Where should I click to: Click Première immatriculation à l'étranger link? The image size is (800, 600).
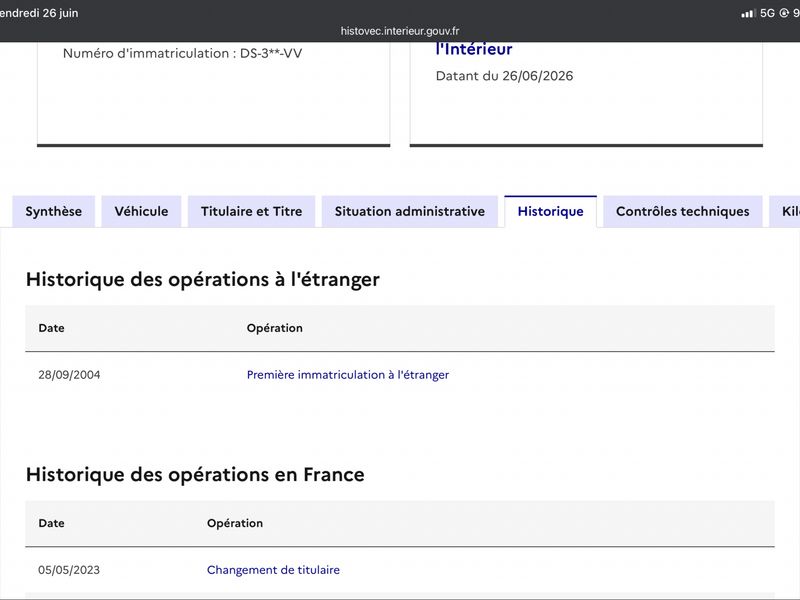coord(348,375)
